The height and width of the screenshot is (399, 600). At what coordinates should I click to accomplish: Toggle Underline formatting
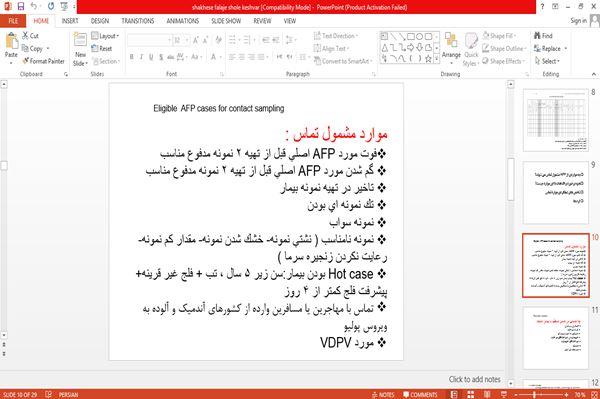[x=151, y=57]
